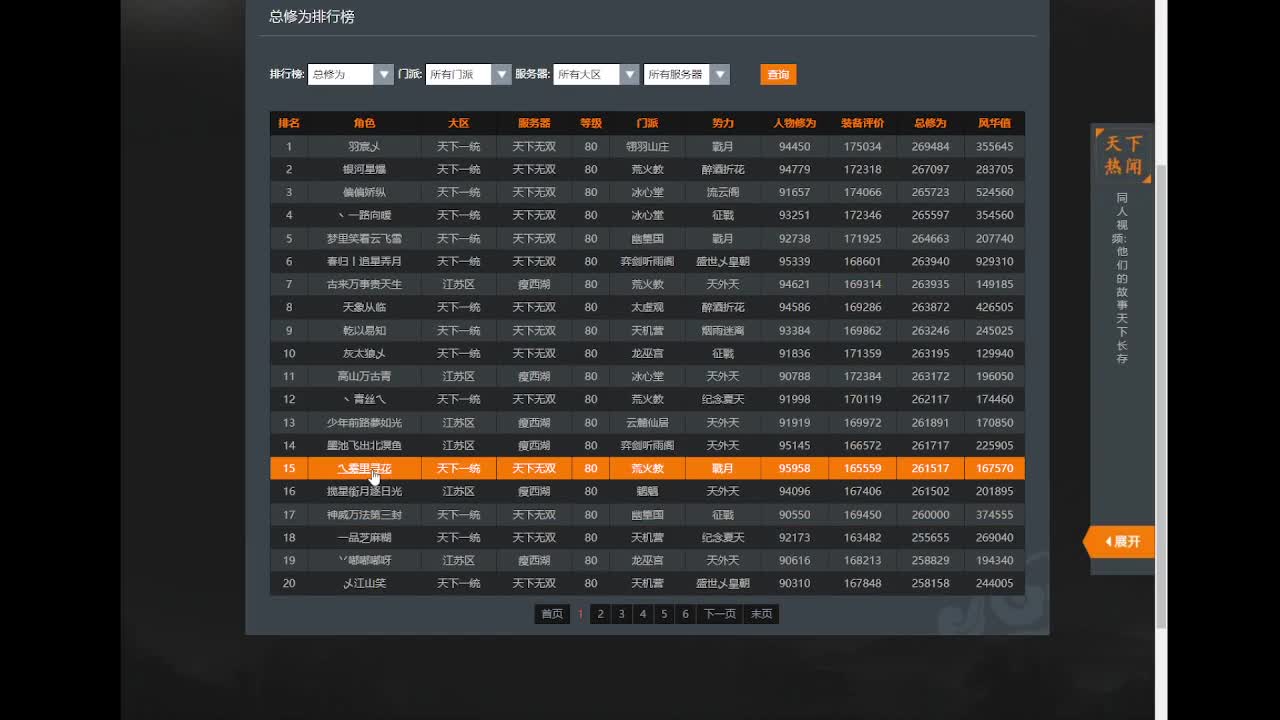Click total score 269484 in row 1

(x=930, y=146)
